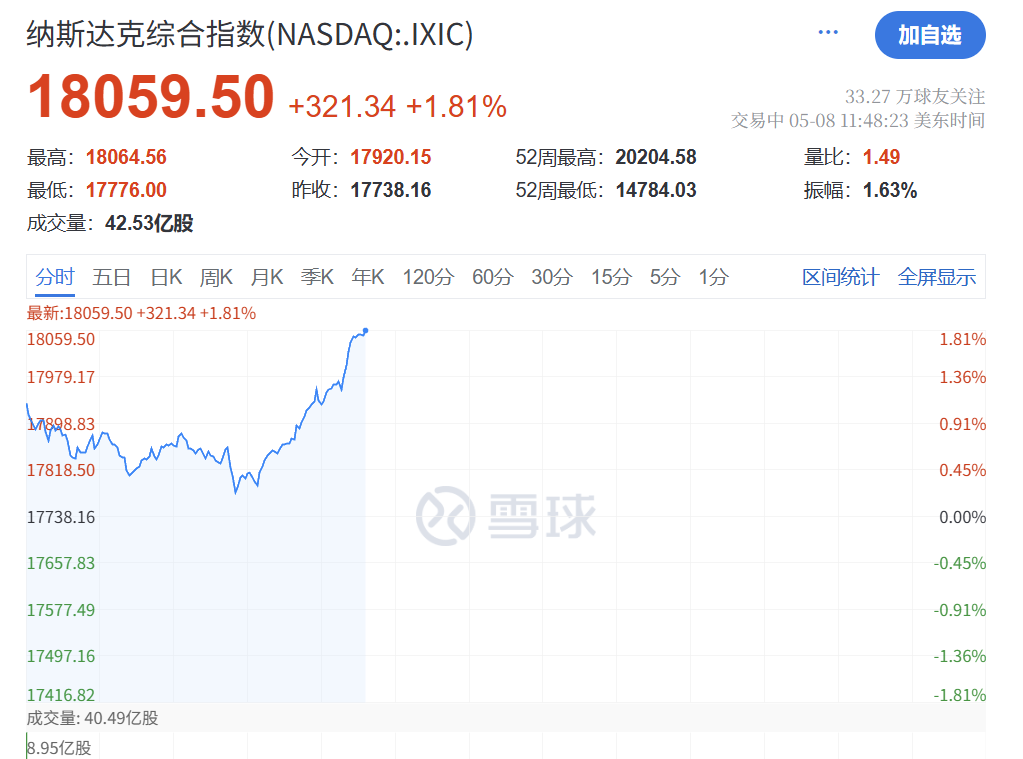Click the -0.91% right axis label
1023x759 pixels.
coord(960,610)
